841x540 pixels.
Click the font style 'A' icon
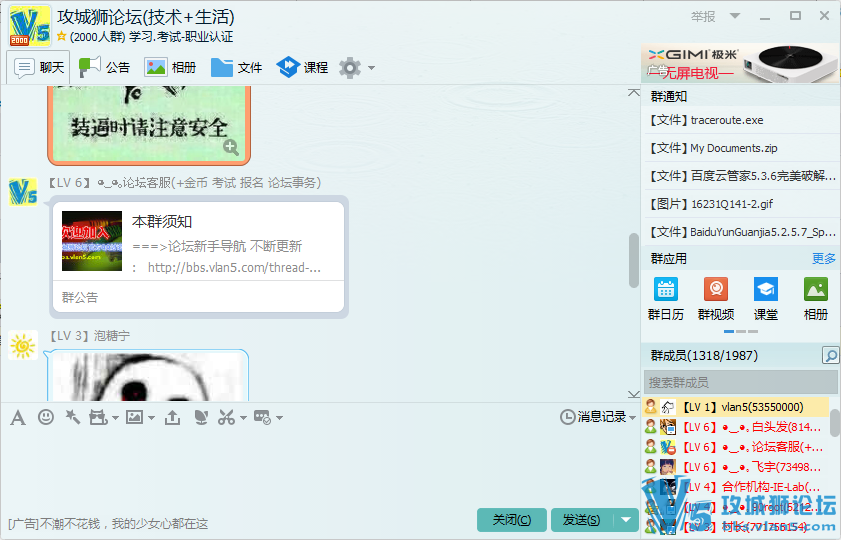[18, 417]
